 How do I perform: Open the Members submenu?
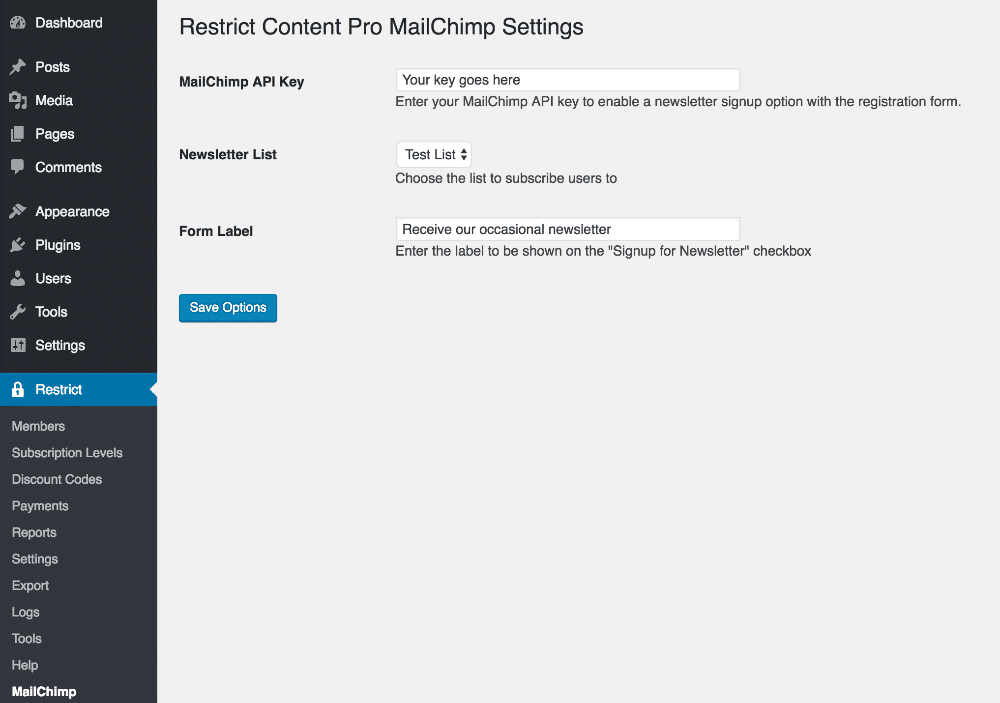tap(38, 426)
